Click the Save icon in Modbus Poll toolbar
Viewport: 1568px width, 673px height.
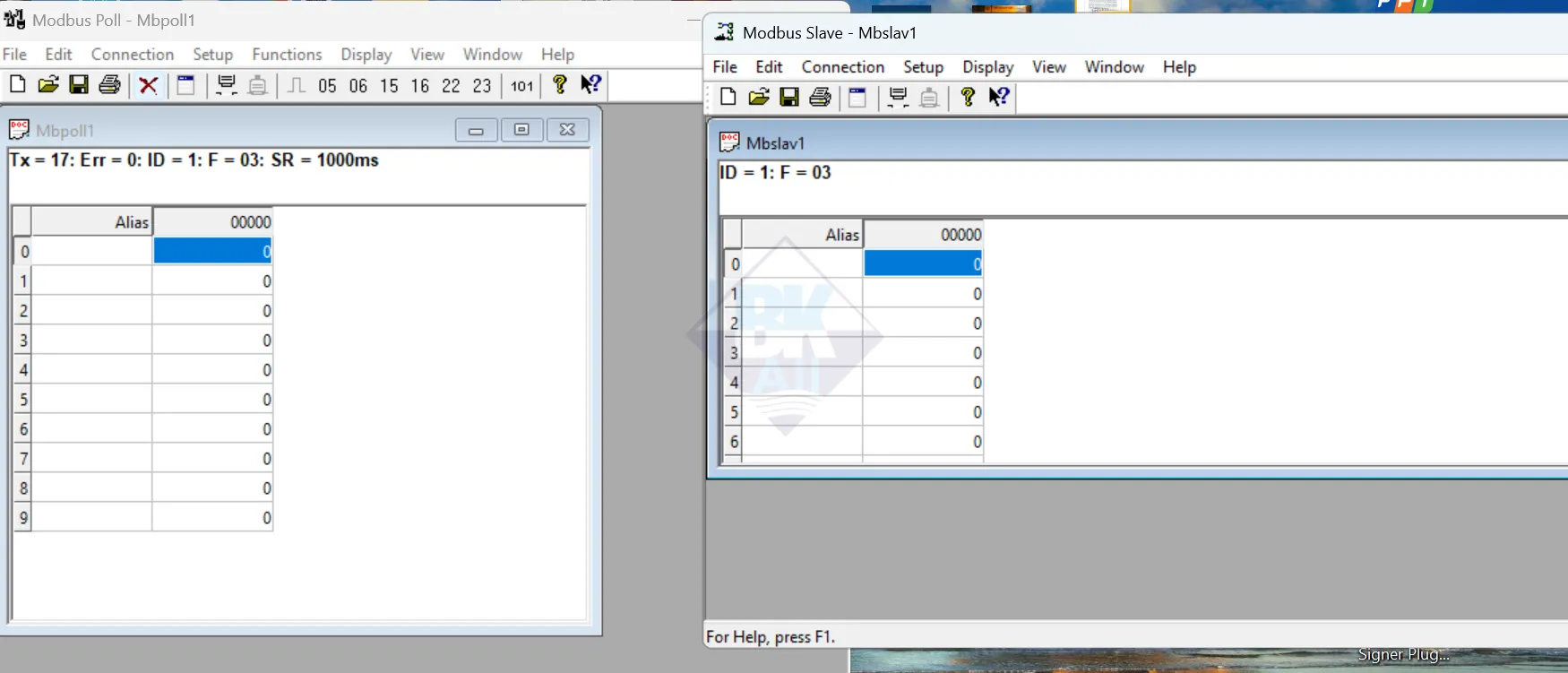click(79, 85)
